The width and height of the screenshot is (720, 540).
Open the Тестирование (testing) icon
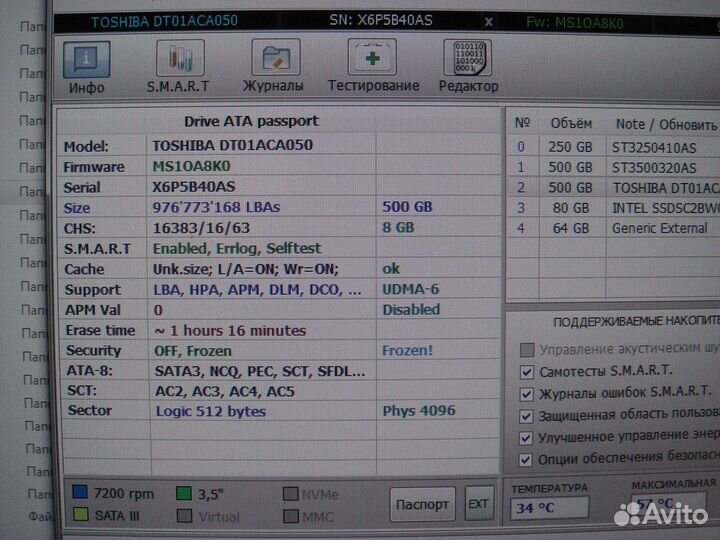point(372,57)
